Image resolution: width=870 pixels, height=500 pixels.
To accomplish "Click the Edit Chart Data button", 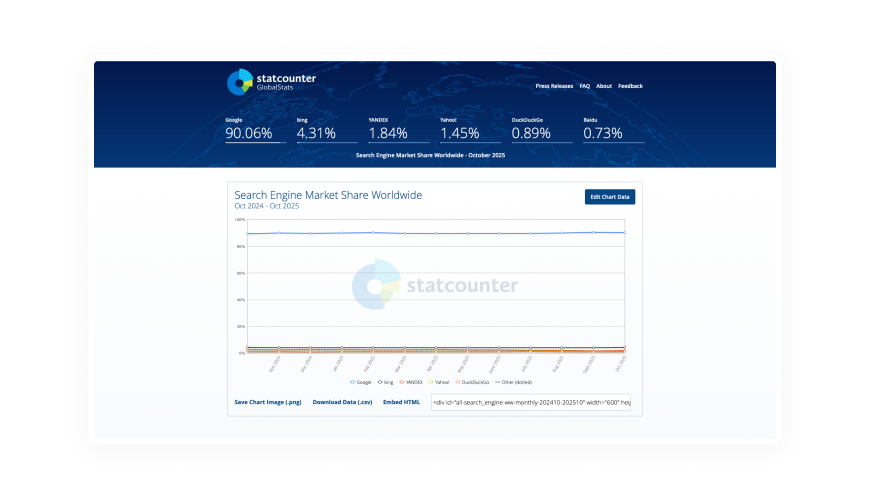I will (x=610, y=197).
